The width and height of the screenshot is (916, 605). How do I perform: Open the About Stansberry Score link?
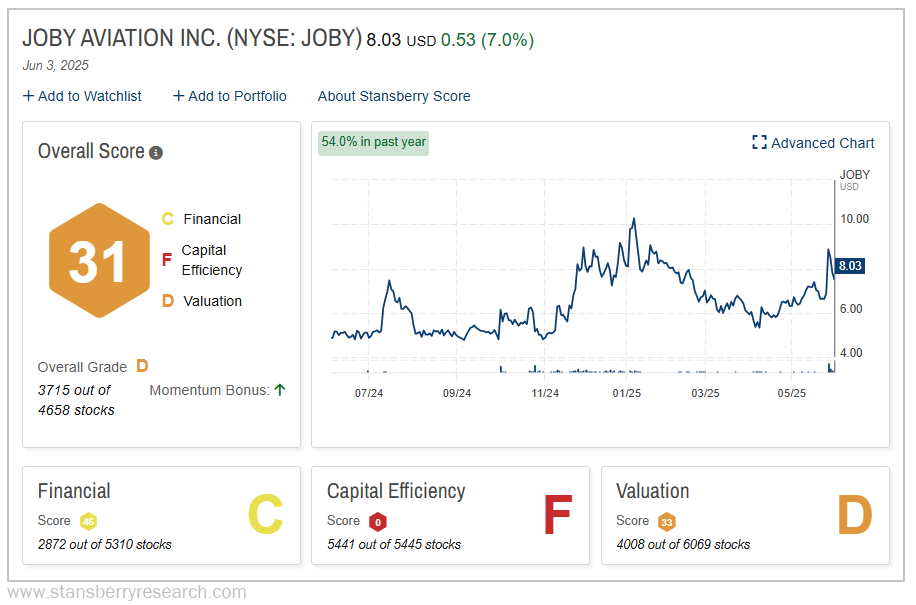394,96
